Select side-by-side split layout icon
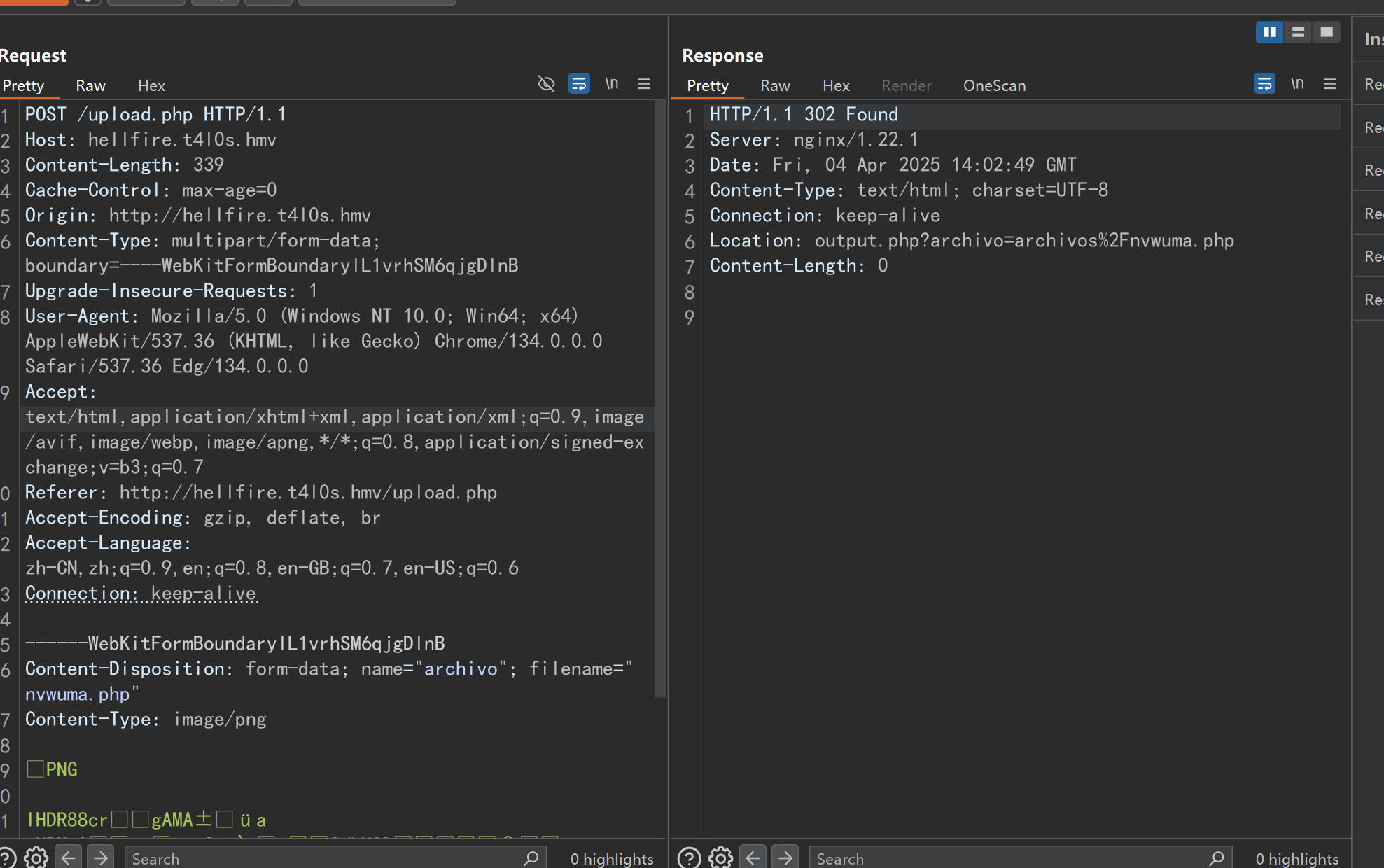This screenshot has width=1384, height=868. [x=1269, y=32]
